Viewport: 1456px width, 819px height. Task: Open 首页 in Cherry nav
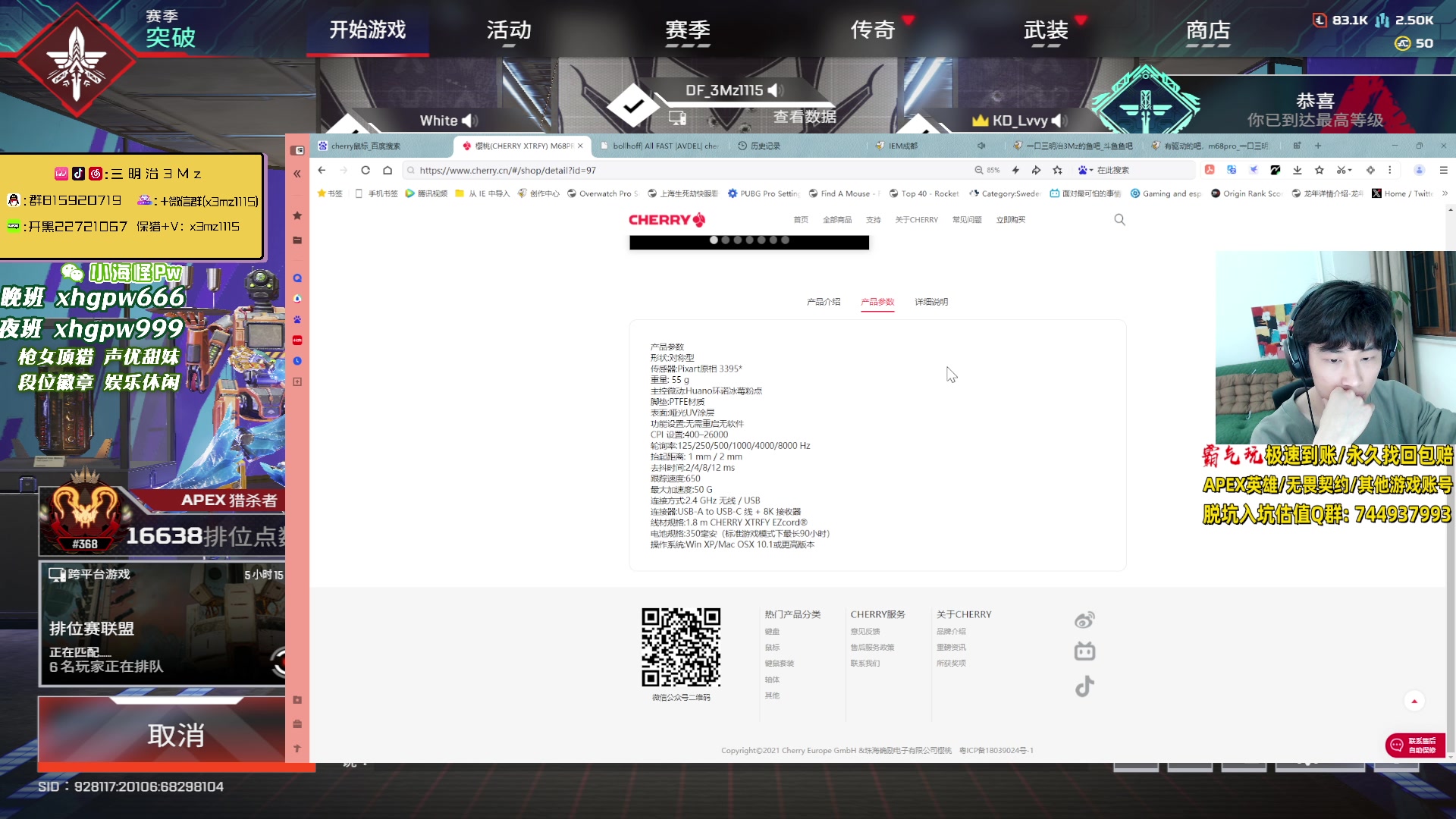[x=801, y=220]
